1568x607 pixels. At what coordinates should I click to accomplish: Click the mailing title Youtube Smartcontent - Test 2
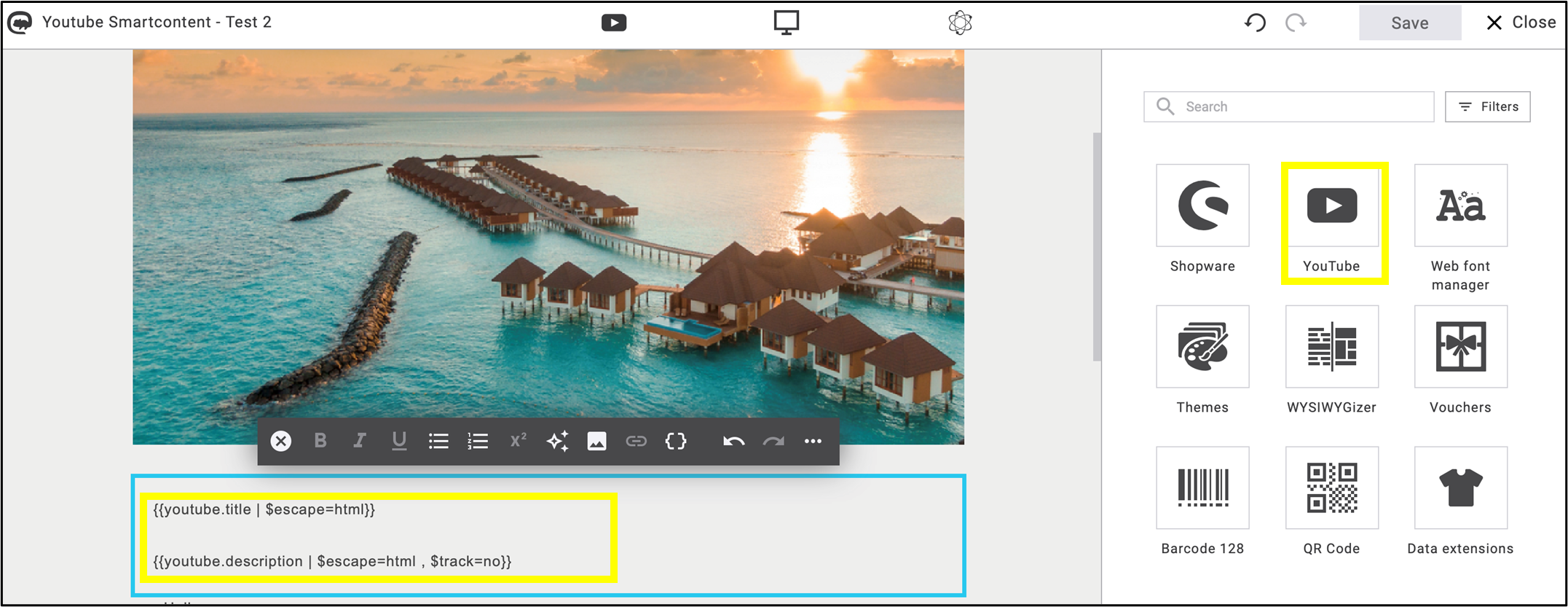157,22
